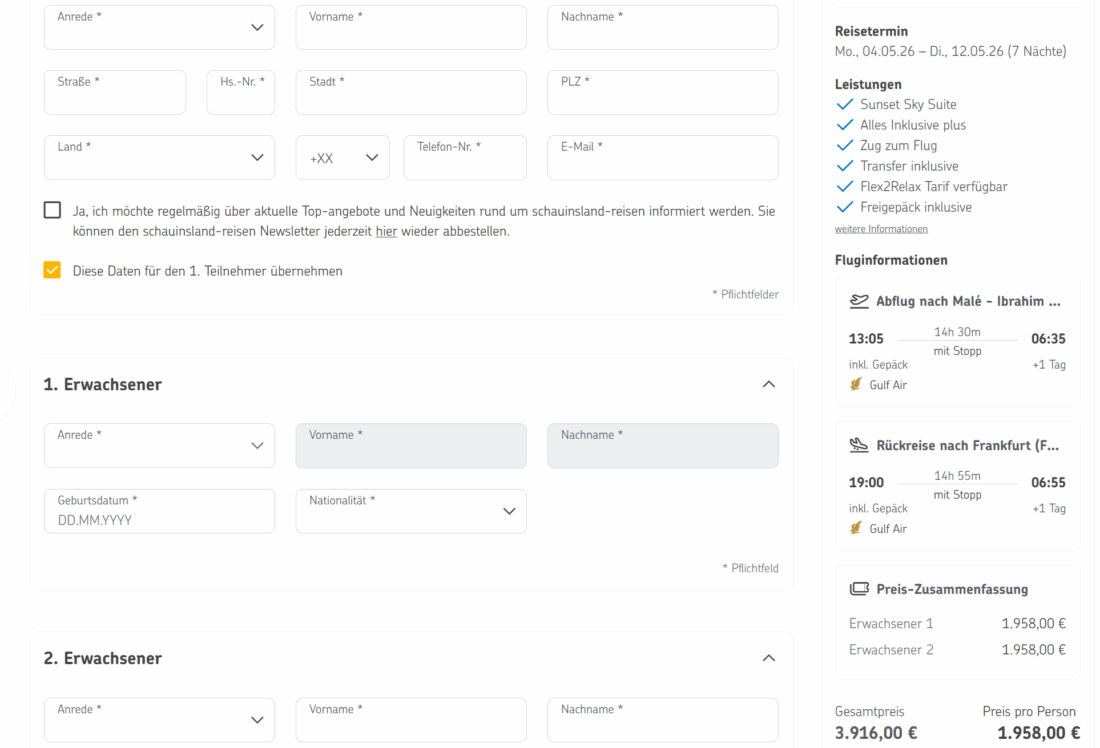Click the Gulf Air logo under the return flight
1100x748 pixels.
(856, 528)
